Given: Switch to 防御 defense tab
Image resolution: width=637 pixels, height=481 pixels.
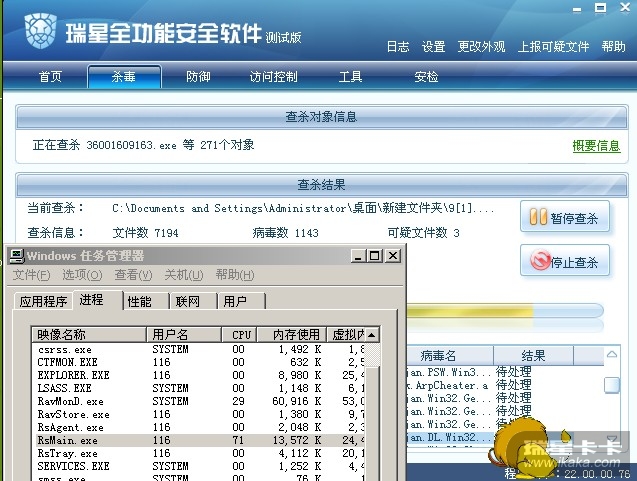Looking at the screenshot, I should click(x=198, y=76).
